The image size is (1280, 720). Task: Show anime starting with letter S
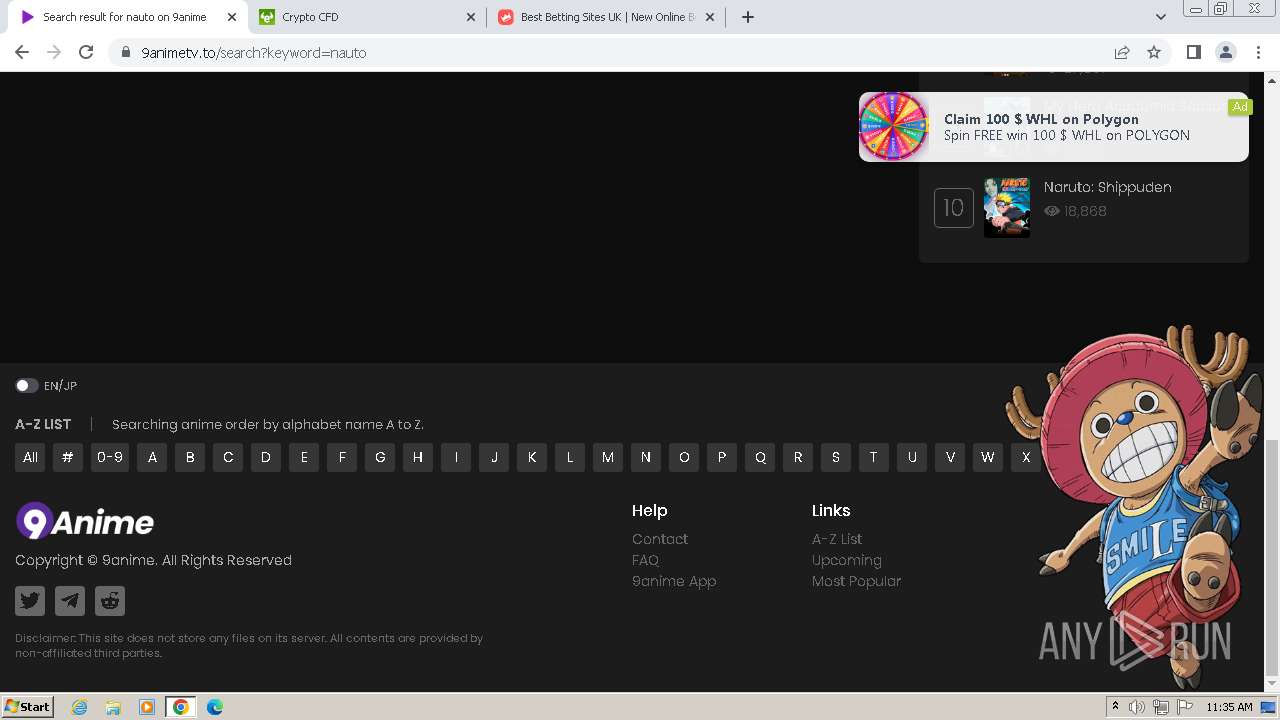coord(836,457)
